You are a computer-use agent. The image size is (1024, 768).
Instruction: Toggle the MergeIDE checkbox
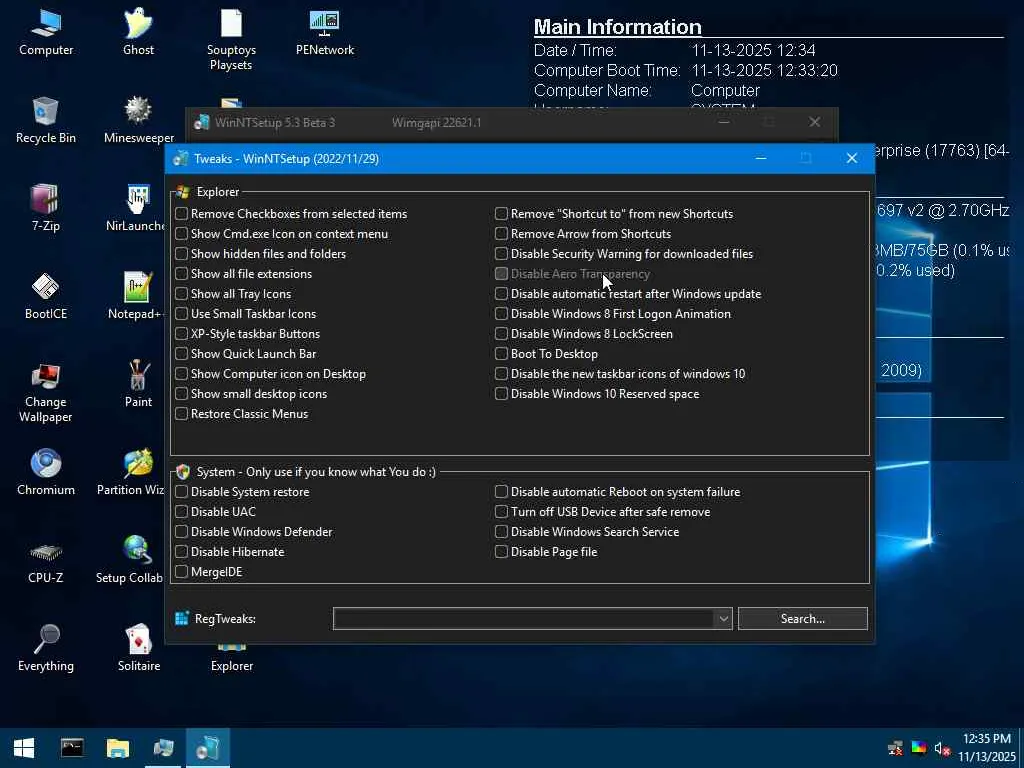tap(182, 572)
